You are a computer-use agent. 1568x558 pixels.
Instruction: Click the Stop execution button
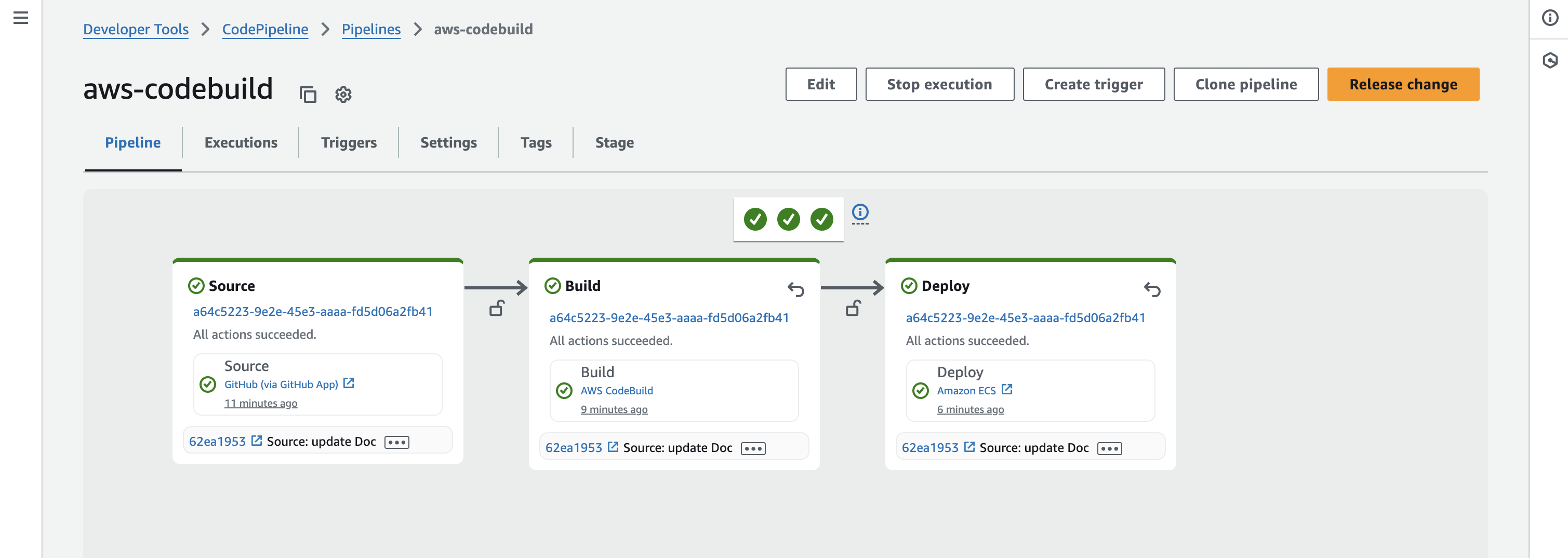click(x=939, y=85)
